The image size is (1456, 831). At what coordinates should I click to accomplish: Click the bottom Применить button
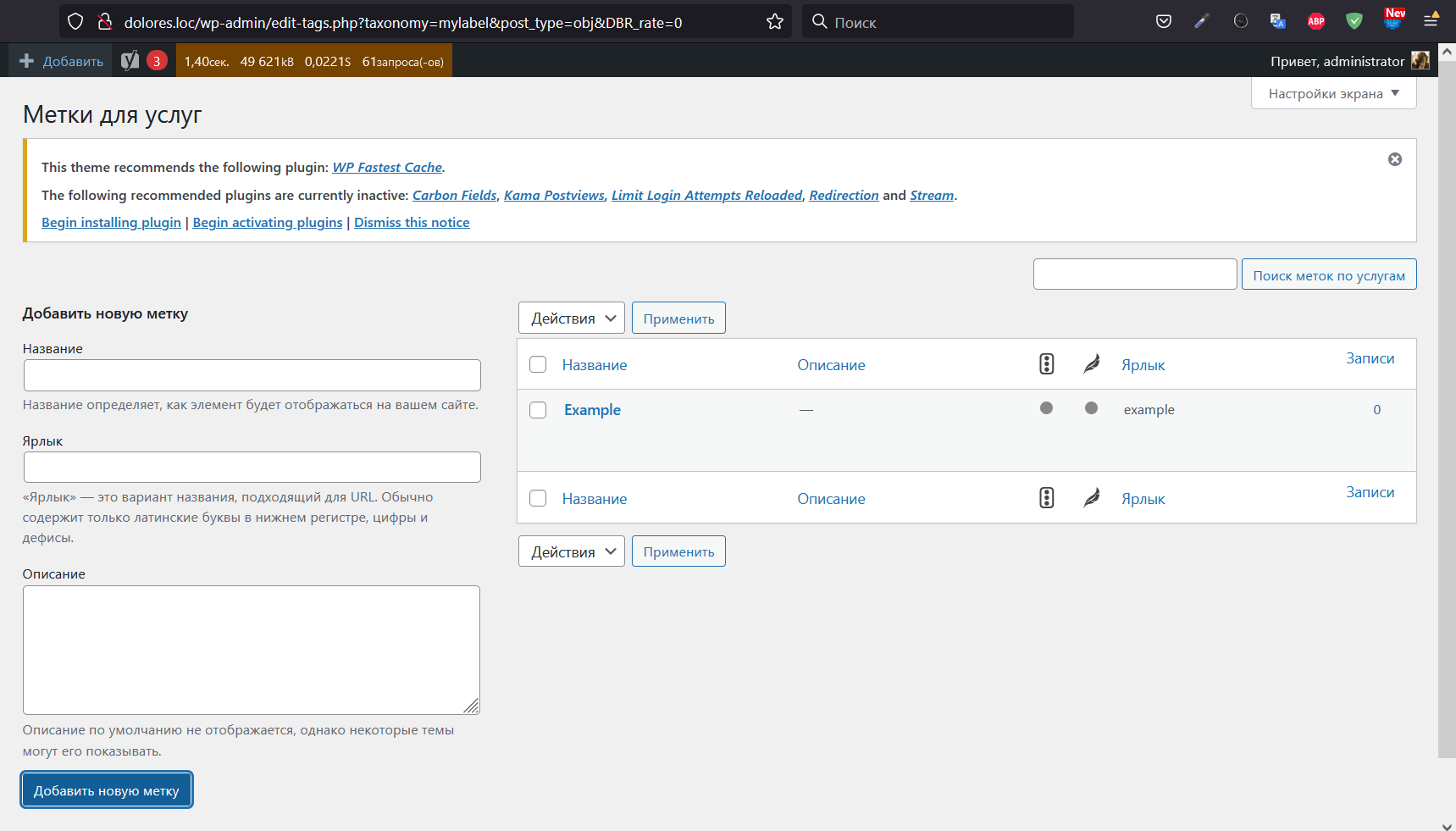coord(678,551)
